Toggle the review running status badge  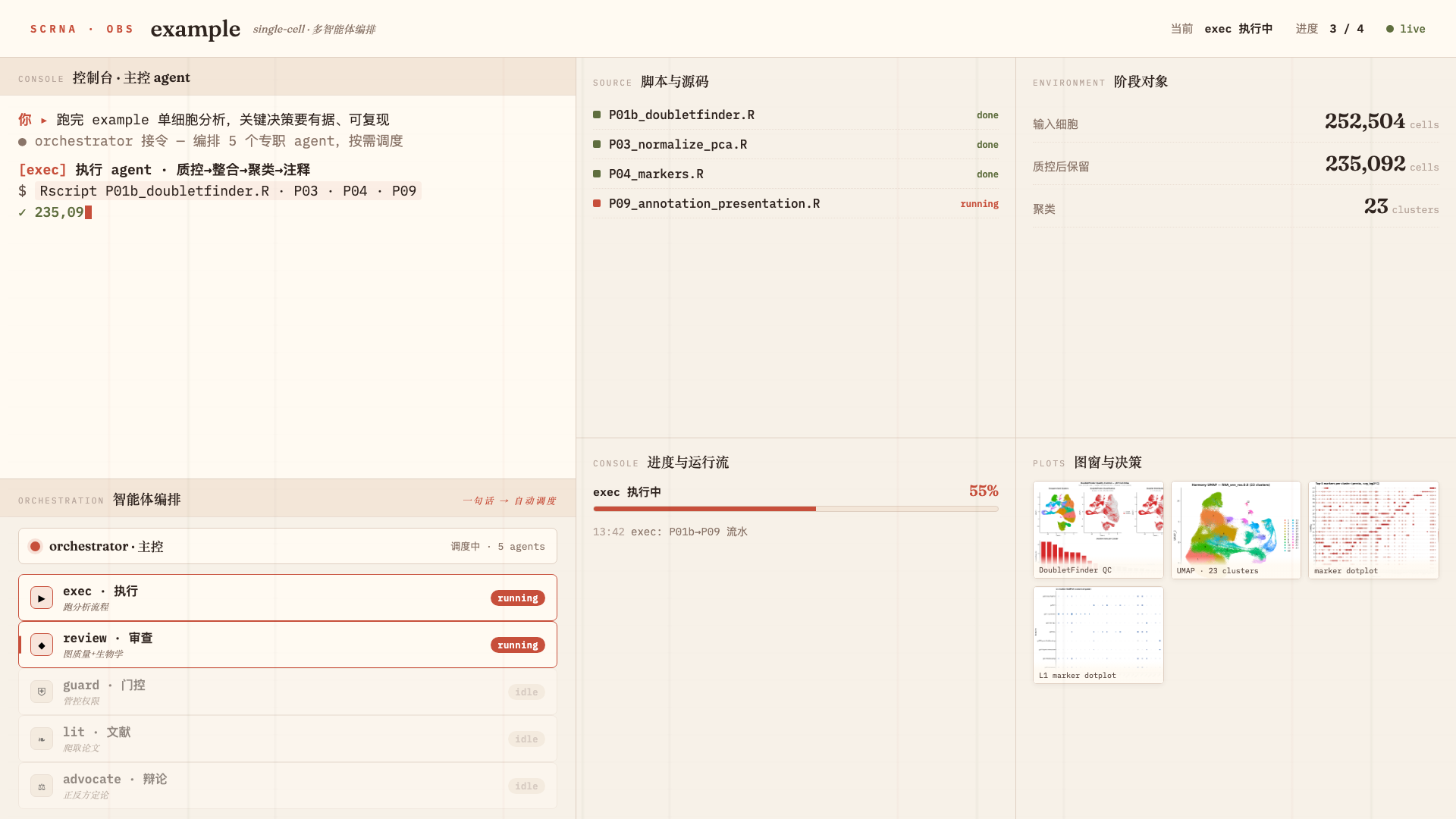click(x=518, y=645)
